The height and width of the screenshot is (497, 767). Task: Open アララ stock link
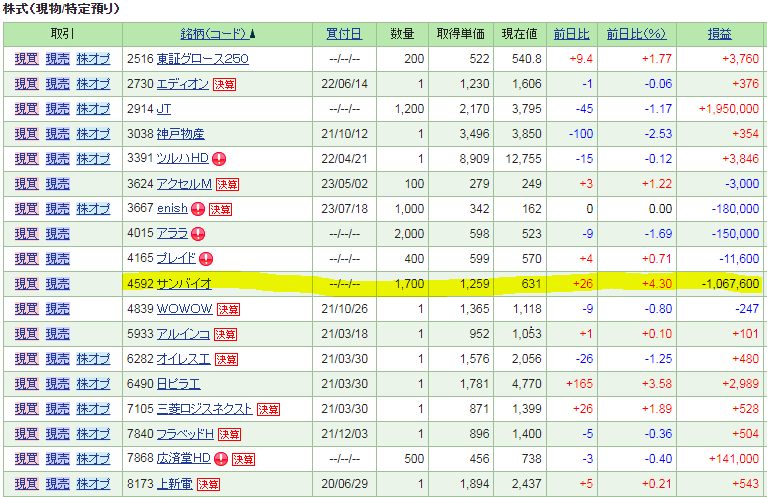[172, 233]
